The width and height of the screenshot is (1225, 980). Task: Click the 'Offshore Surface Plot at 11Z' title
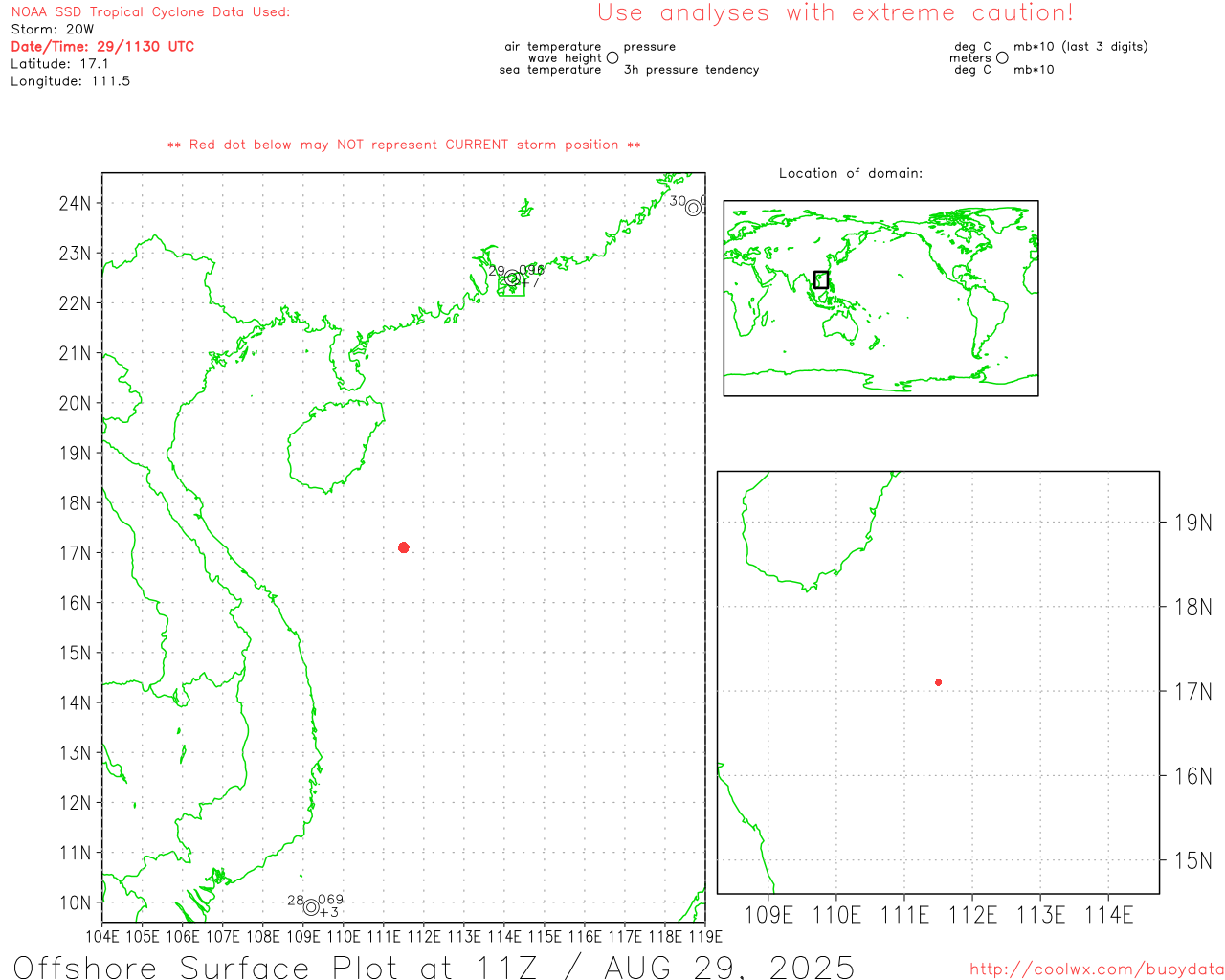pos(276,967)
